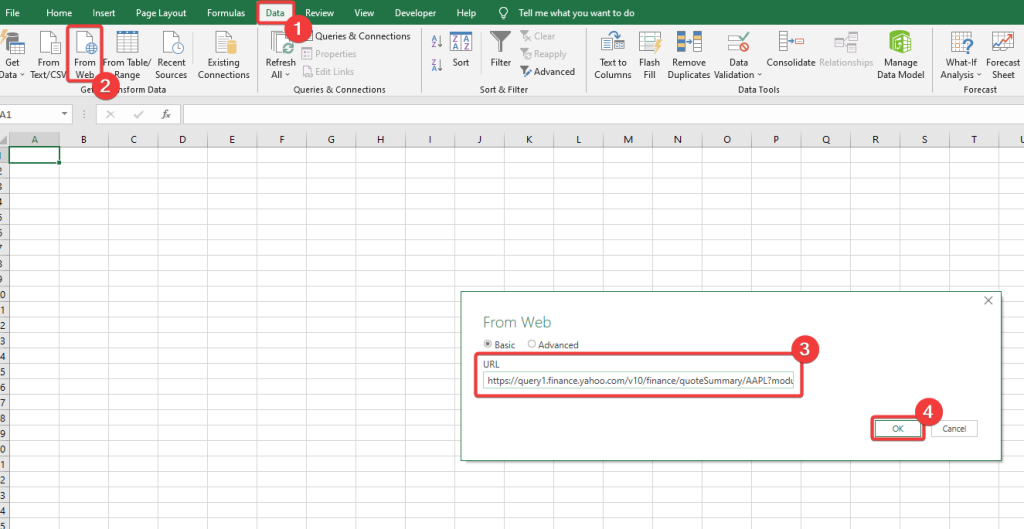Switch to the View tab
1024x529 pixels.
[x=364, y=13]
